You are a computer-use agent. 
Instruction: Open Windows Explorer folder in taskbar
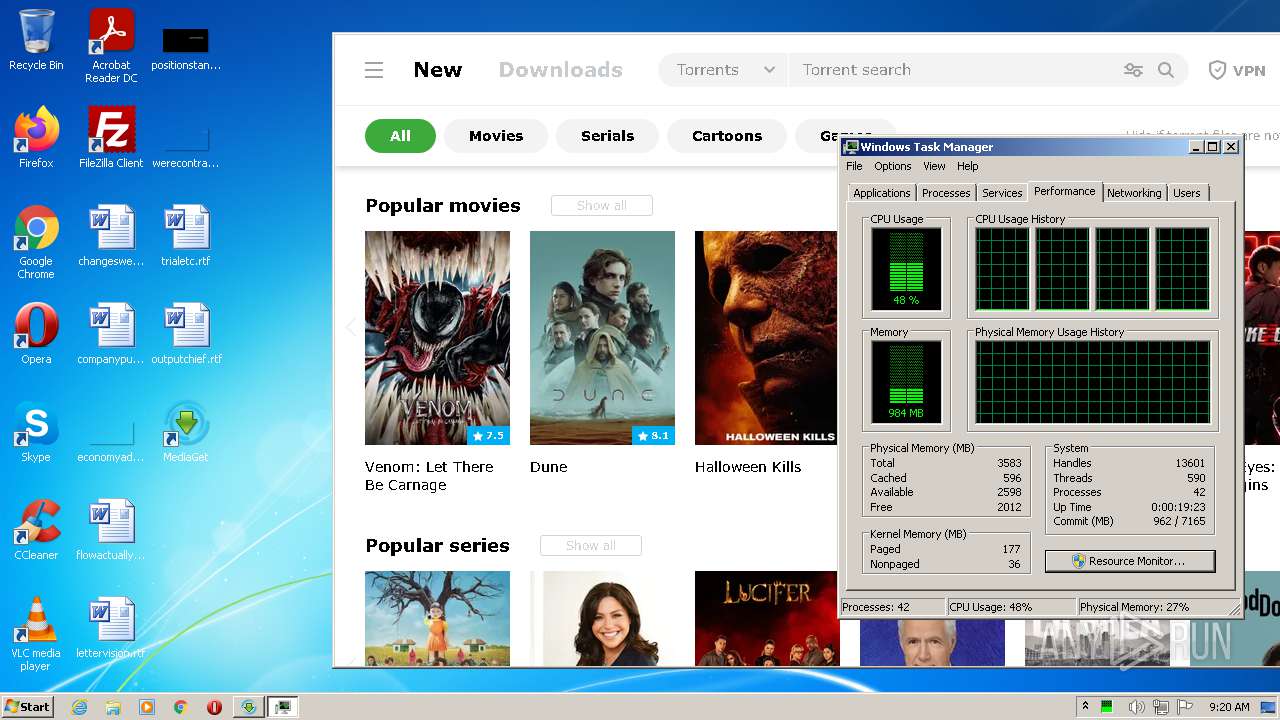tap(113, 707)
